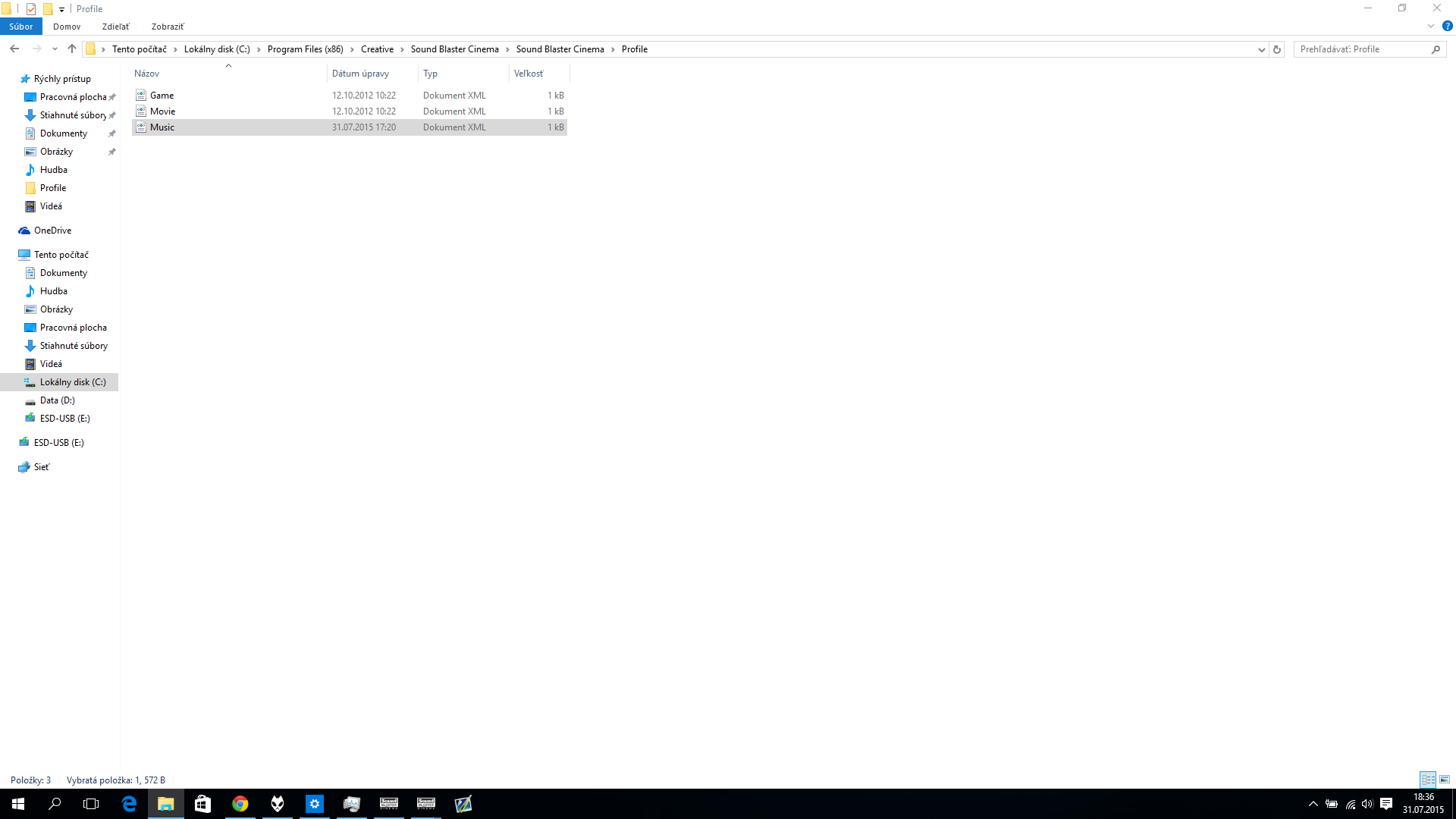Expand the ribbon with the chevron

1431,27
